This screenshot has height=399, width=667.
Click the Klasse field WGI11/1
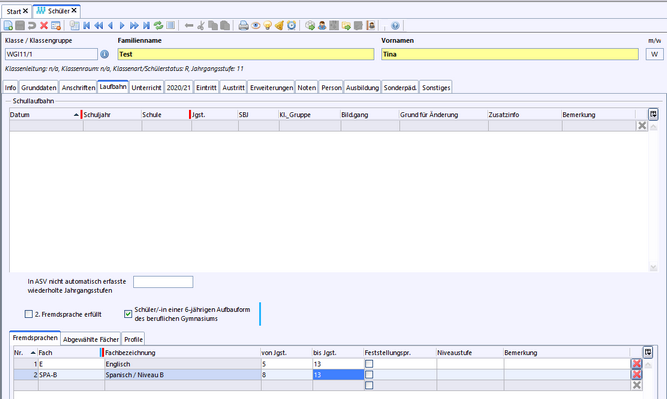51,54
